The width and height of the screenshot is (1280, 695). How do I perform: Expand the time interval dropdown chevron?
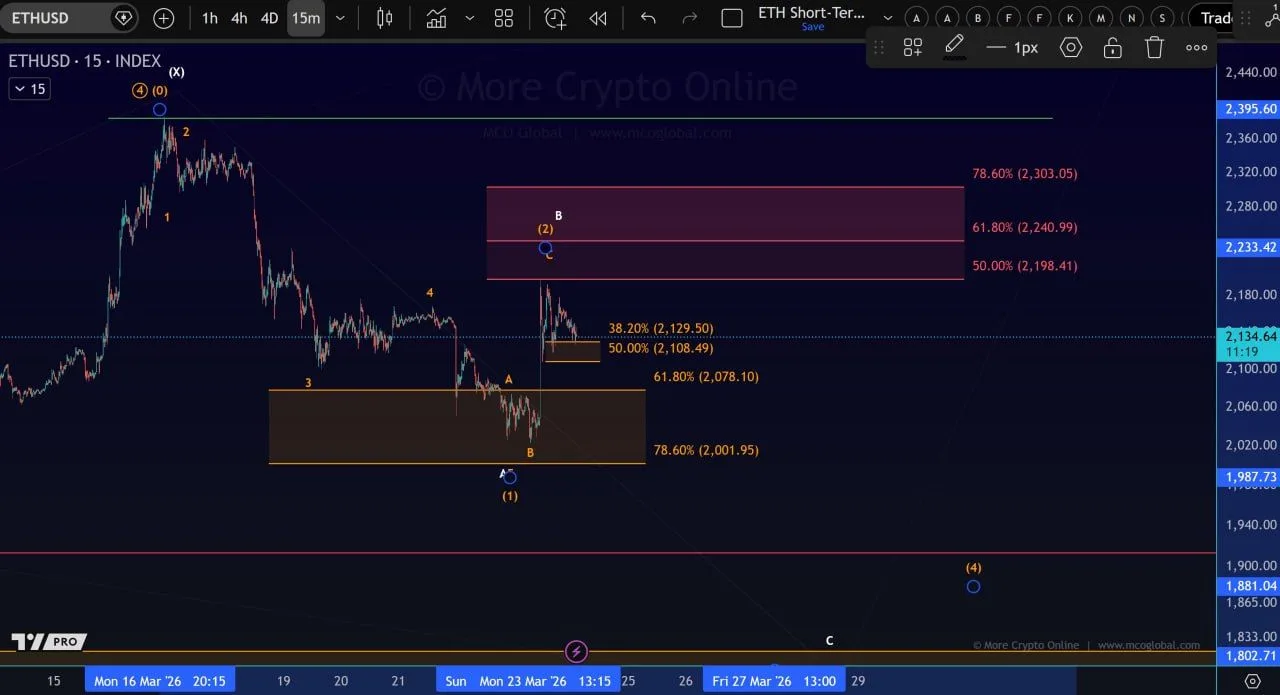click(340, 18)
